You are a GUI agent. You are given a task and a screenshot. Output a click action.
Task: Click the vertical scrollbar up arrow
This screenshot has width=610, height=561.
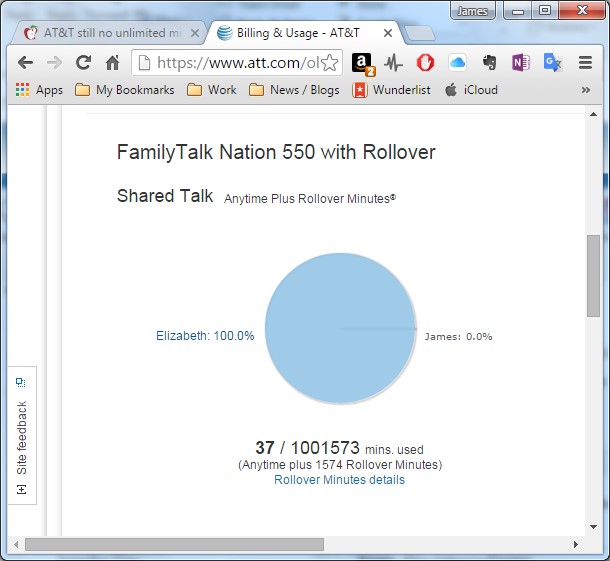pyautogui.click(x=593, y=114)
